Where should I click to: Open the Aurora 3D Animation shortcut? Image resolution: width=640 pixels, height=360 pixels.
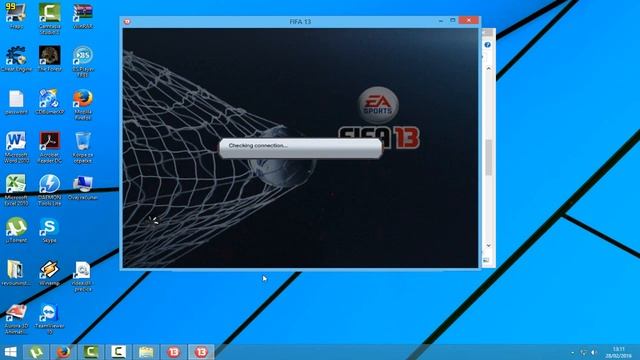click(16, 320)
